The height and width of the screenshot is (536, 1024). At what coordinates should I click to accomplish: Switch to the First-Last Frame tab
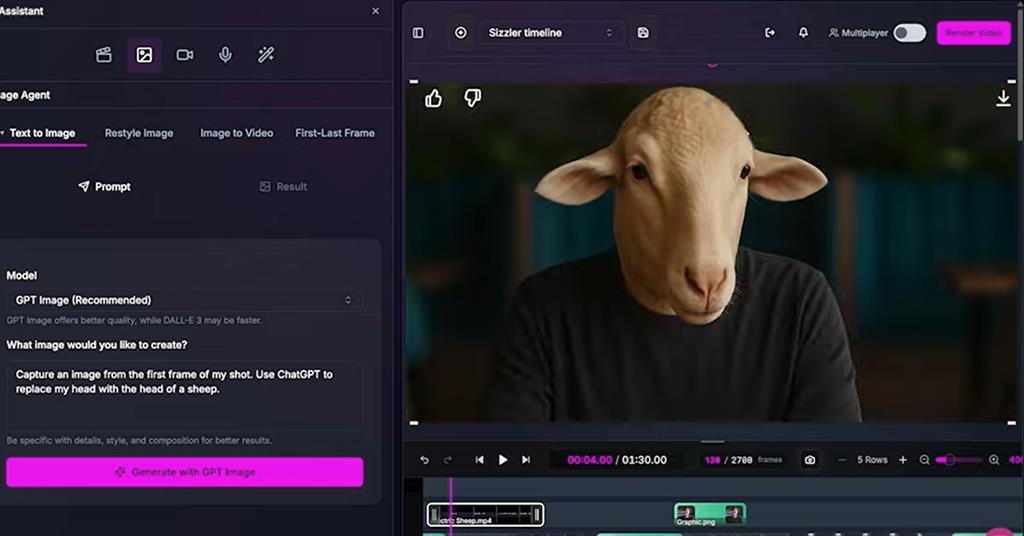click(335, 133)
